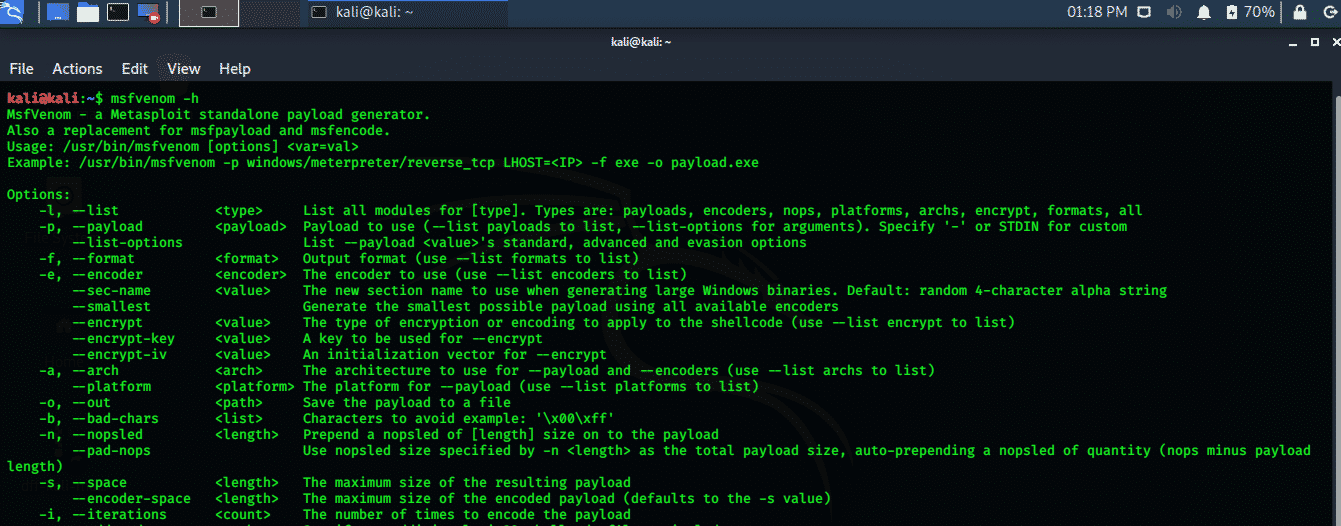1341x526 pixels.
Task: Click the '--sec-name' option text
Action: [111, 291]
